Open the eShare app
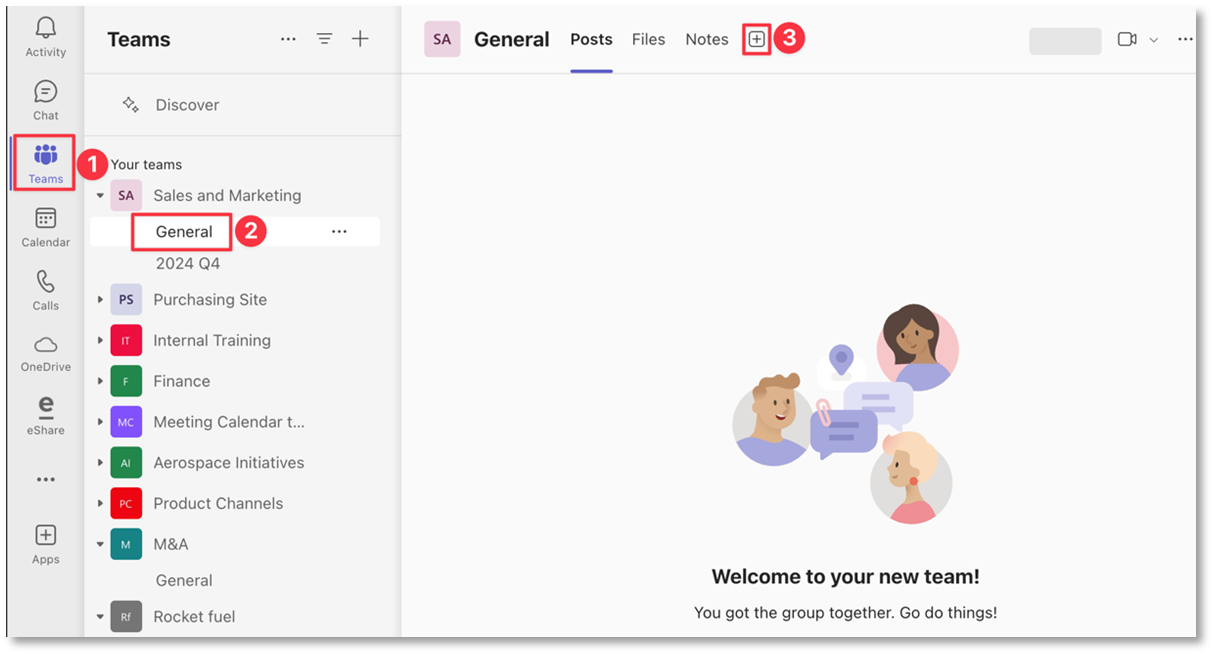The width and height of the screenshot is (1215, 656). pos(46,416)
